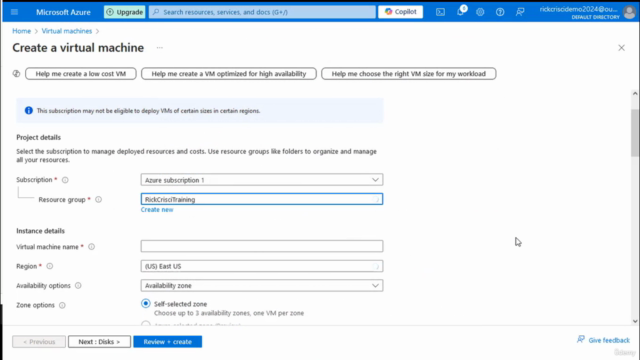Show info tooltip for Subscription

[65, 180]
